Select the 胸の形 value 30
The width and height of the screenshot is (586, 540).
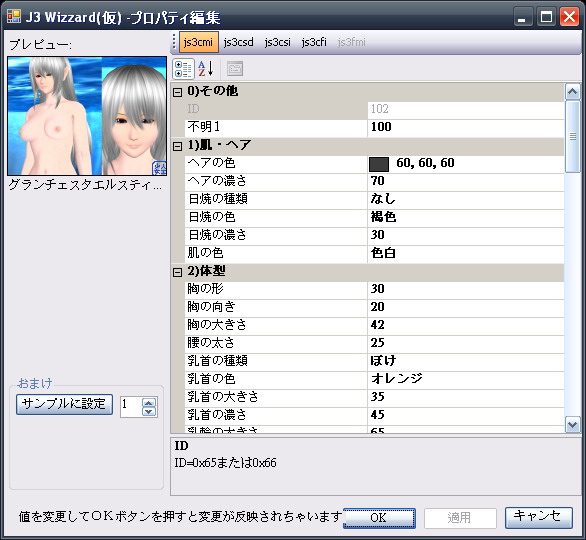tap(466, 290)
